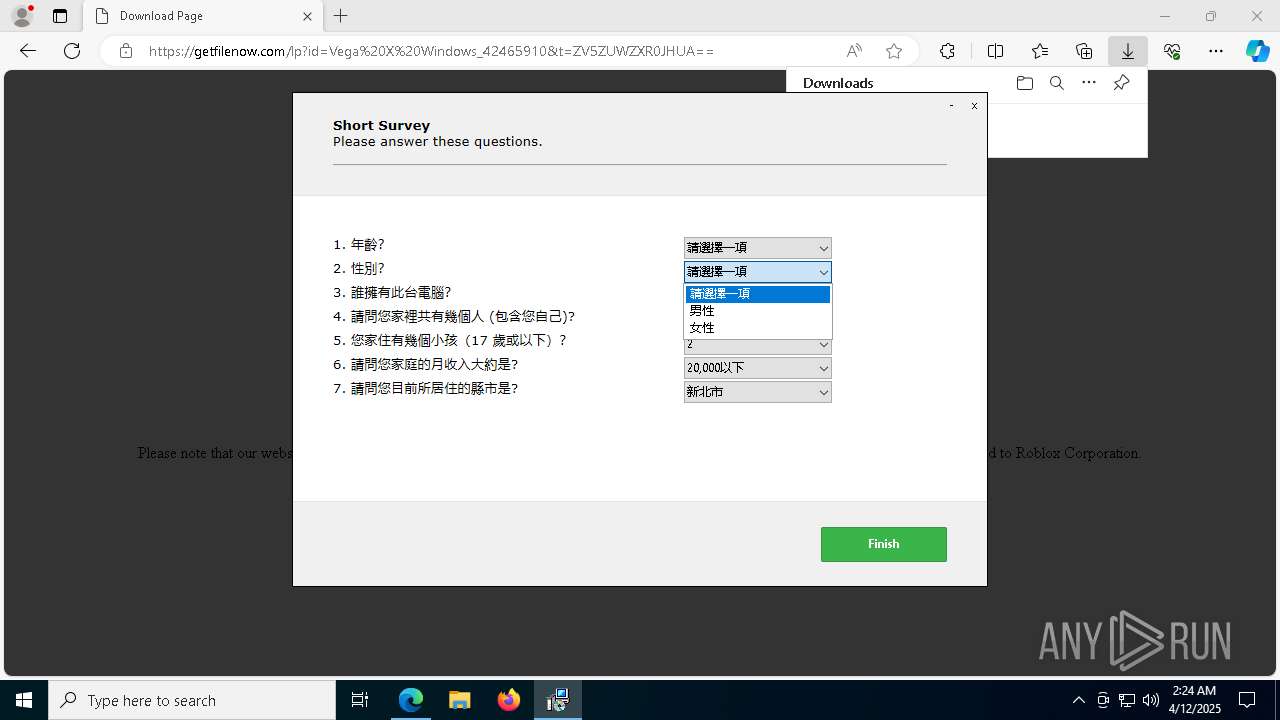This screenshot has height=720, width=1280.
Task: Click the question text 年齡?
Action: click(367, 245)
